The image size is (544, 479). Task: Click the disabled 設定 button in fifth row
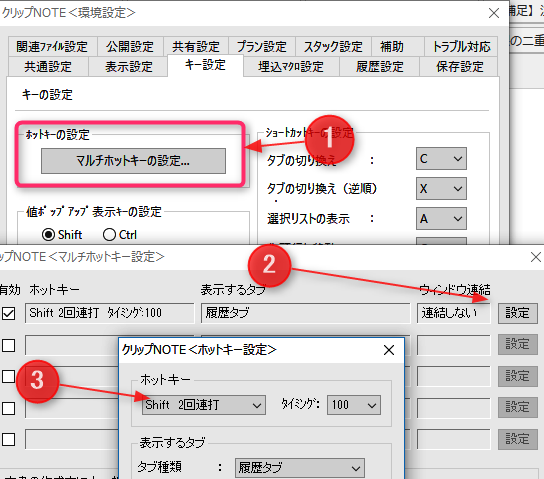[518, 439]
